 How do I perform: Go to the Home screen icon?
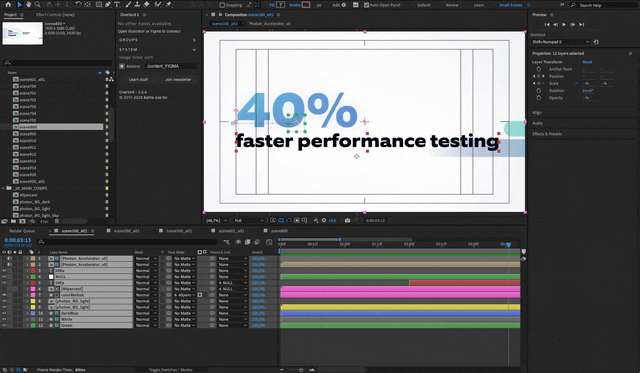pyautogui.click(x=8, y=4)
